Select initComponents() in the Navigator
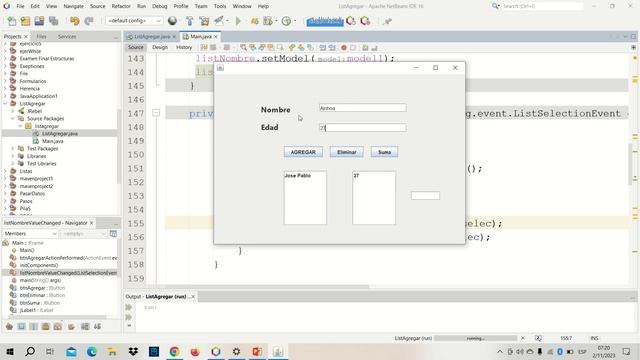The height and width of the screenshot is (360, 640). [x=39, y=265]
